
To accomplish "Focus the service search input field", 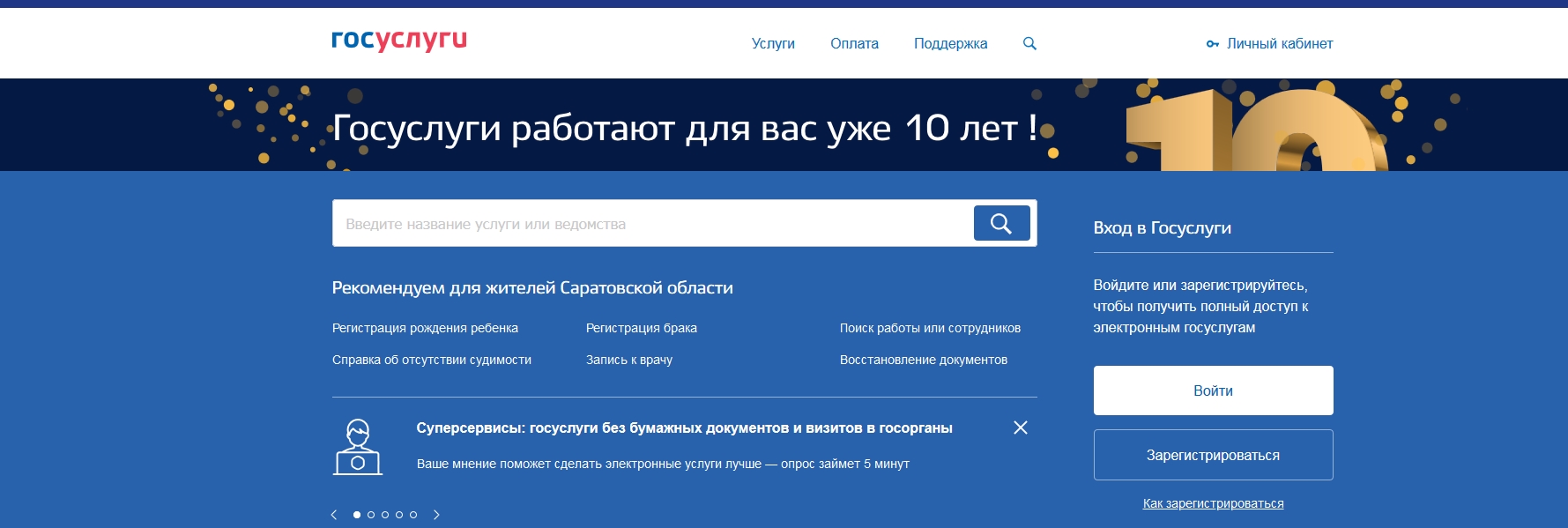I will pyautogui.click(x=652, y=224).
